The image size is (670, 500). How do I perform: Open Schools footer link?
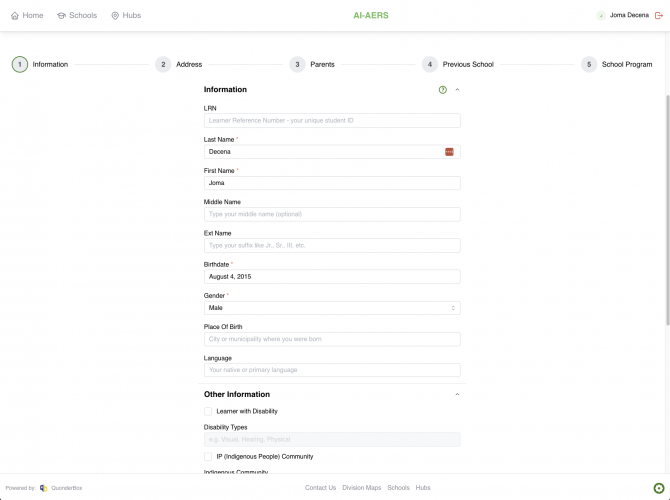point(398,488)
